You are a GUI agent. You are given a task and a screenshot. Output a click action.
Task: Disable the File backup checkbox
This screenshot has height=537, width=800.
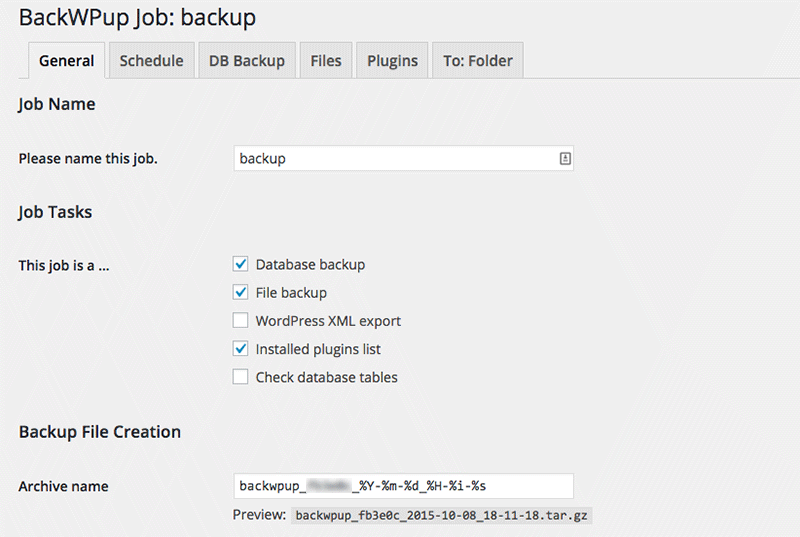tap(240, 293)
